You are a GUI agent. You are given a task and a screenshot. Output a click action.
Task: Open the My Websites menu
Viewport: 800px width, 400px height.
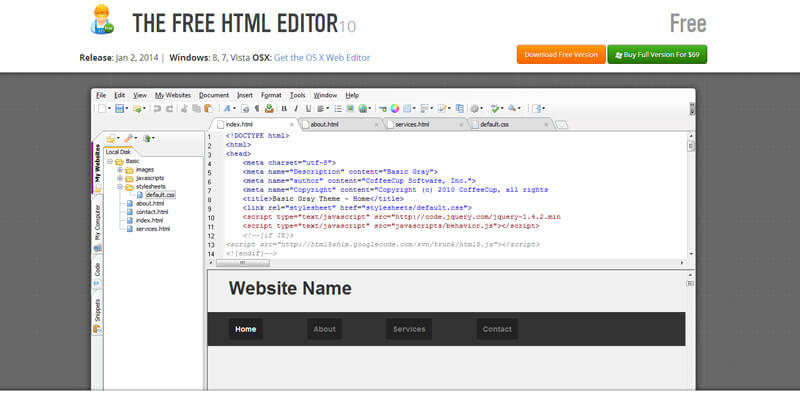tap(172, 95)
